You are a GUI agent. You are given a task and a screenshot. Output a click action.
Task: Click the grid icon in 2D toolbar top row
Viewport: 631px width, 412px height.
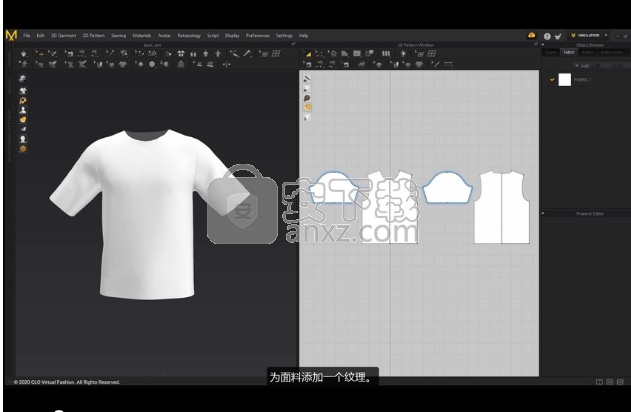pyautogui.click(x=432, y=54)
